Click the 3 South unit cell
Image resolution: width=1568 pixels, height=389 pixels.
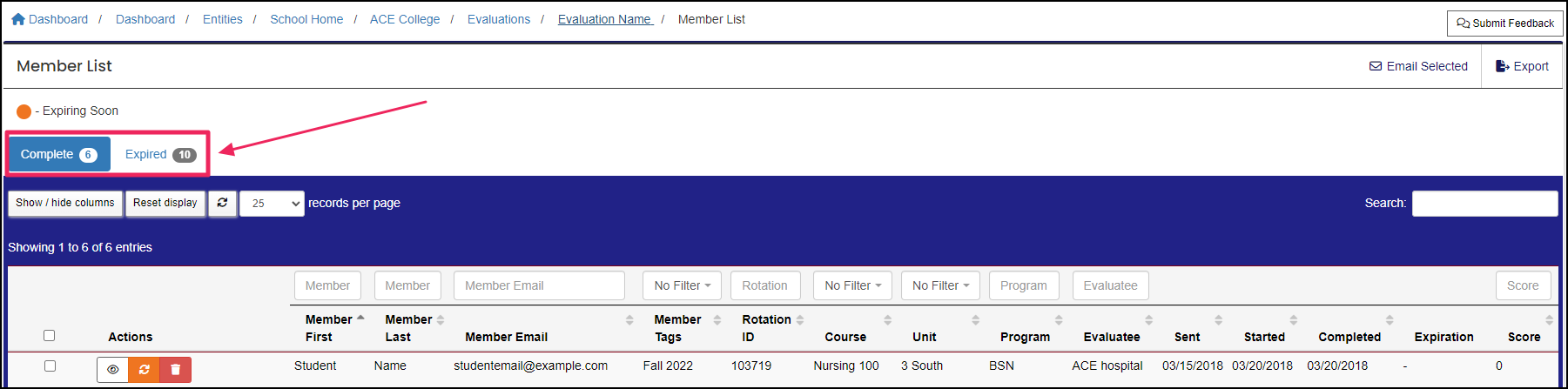(x=922, y=366)
